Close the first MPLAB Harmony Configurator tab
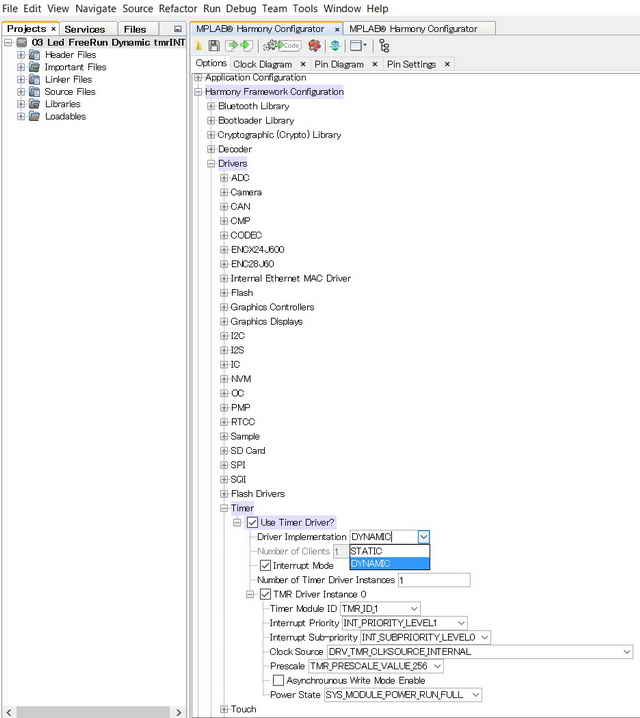This screenshot has width=640, height=718. tap(337, 29)
